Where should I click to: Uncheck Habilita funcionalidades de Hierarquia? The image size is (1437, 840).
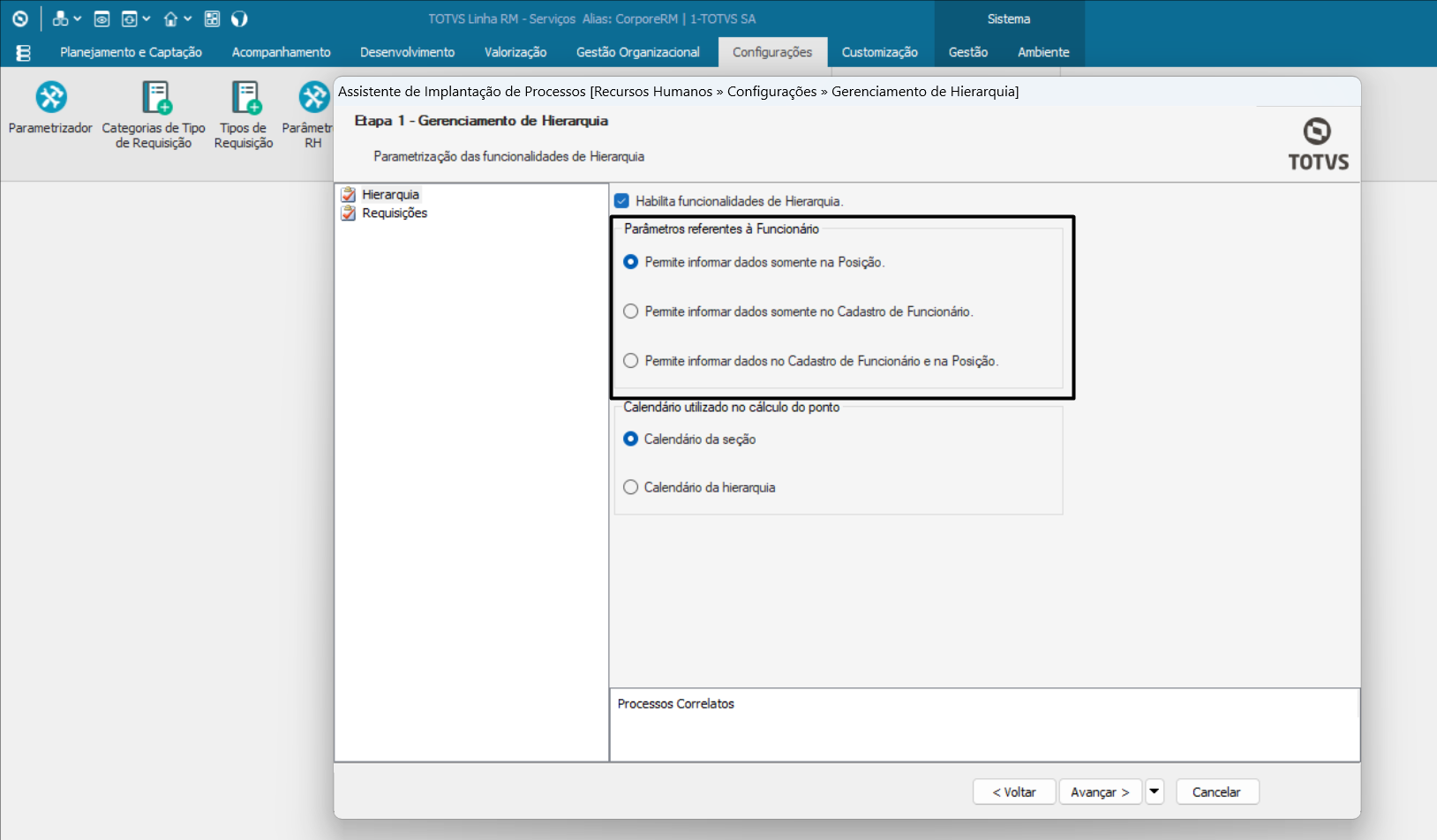(x=621, y=201)
